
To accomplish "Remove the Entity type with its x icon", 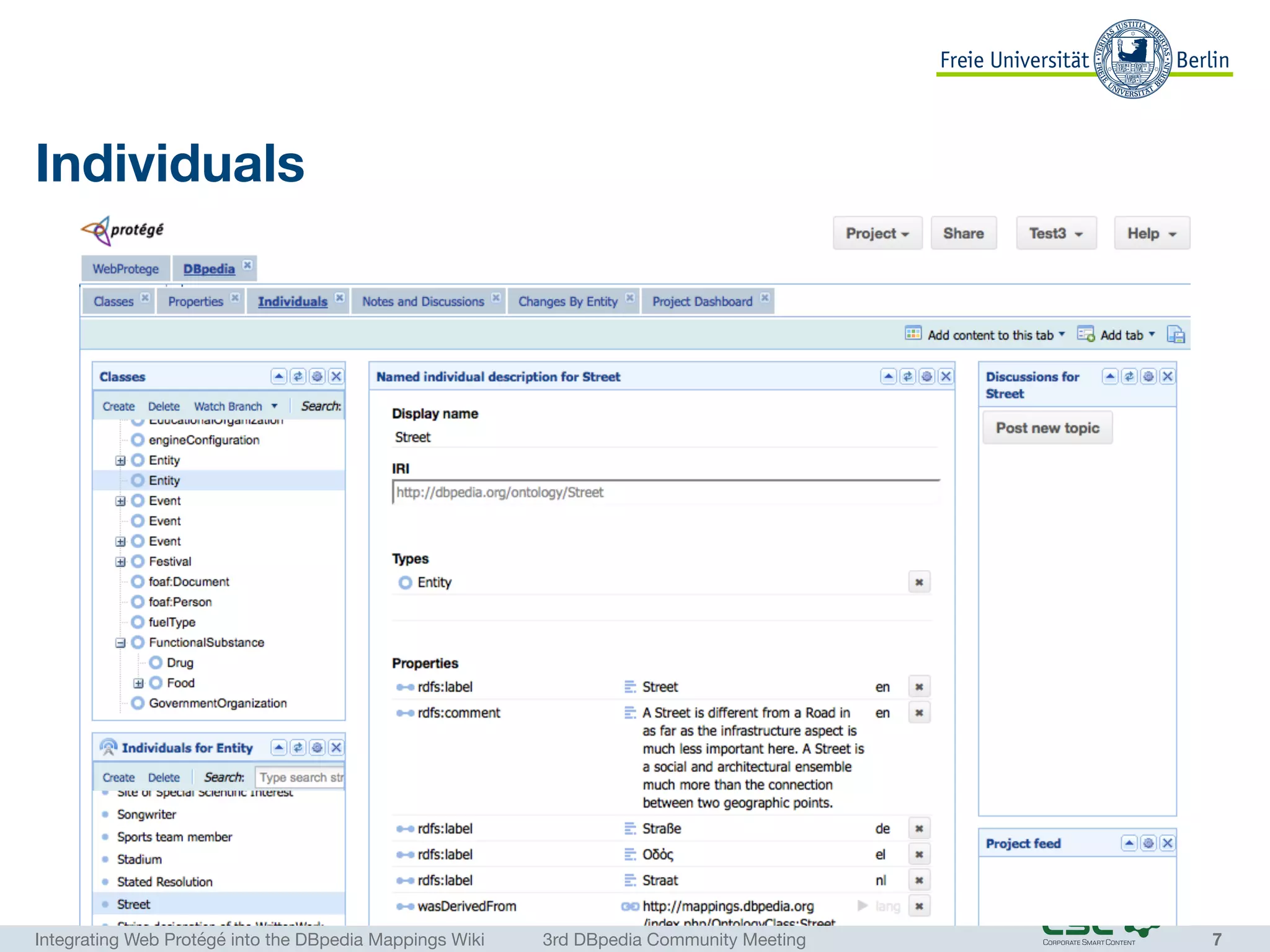I will click(x=919, y=582).
